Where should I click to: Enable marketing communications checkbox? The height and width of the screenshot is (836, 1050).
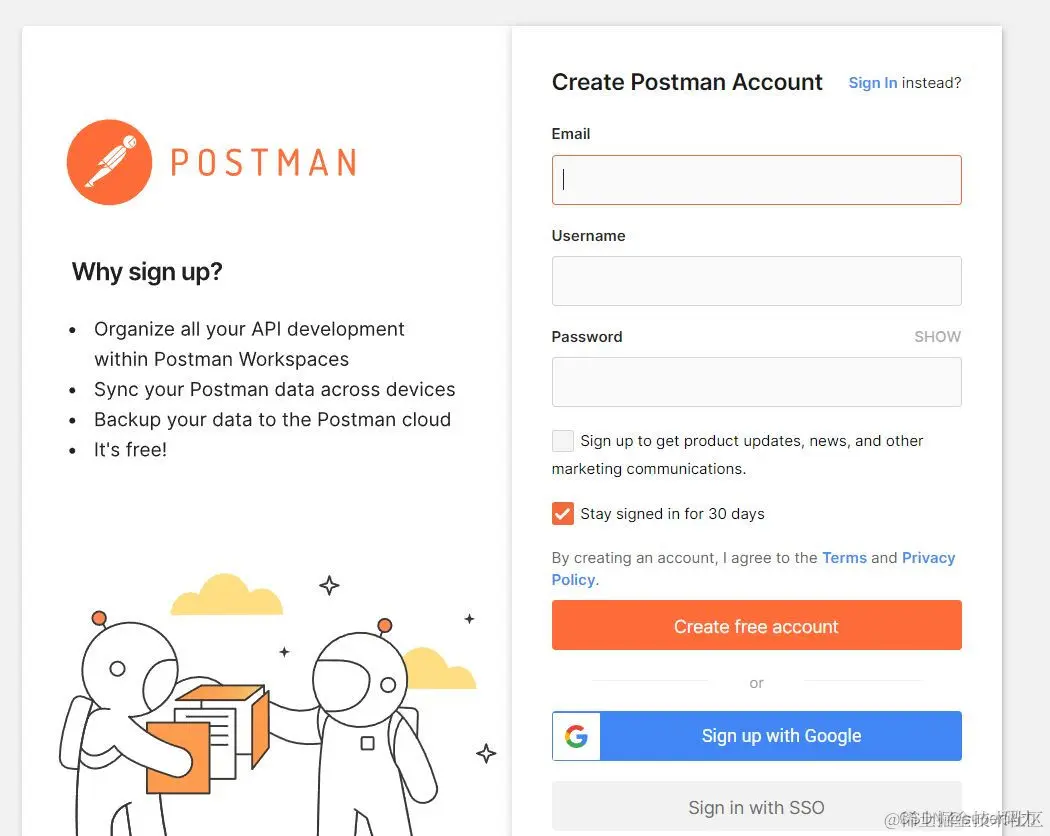pyautogui.click(x=562, y=441)
